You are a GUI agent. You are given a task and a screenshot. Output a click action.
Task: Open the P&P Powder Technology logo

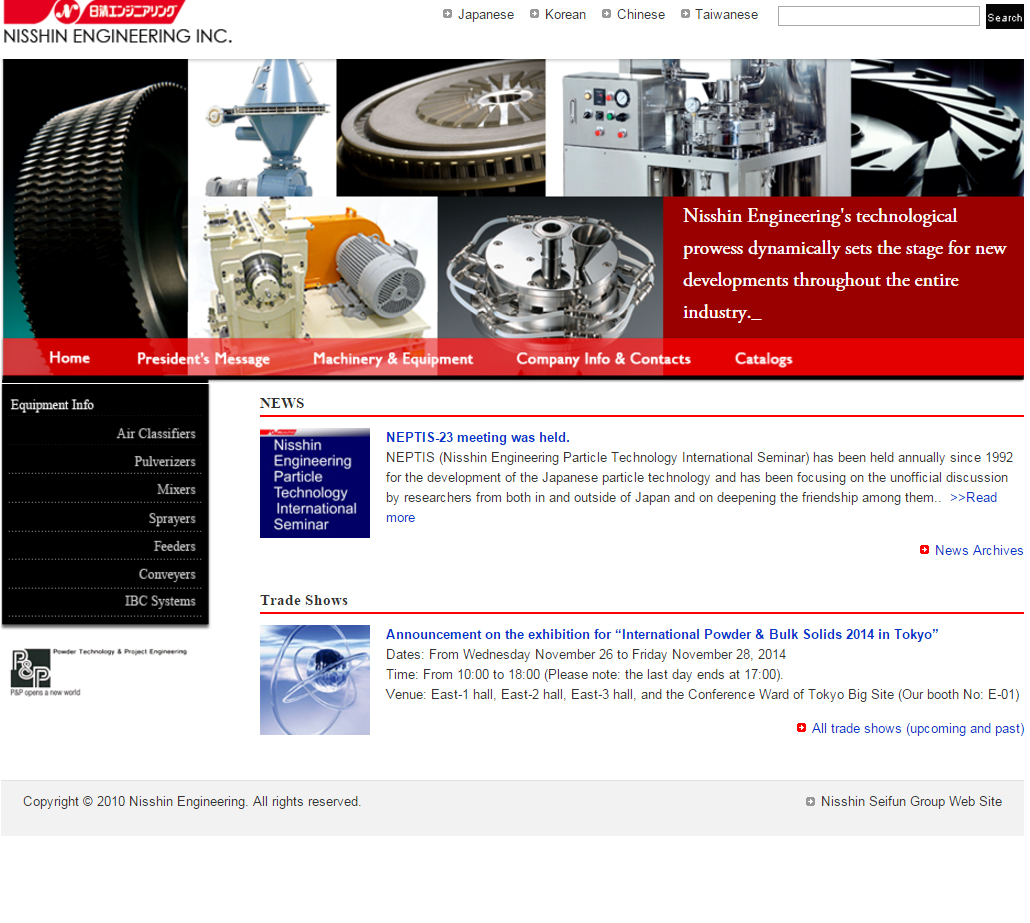coord(99,671)
